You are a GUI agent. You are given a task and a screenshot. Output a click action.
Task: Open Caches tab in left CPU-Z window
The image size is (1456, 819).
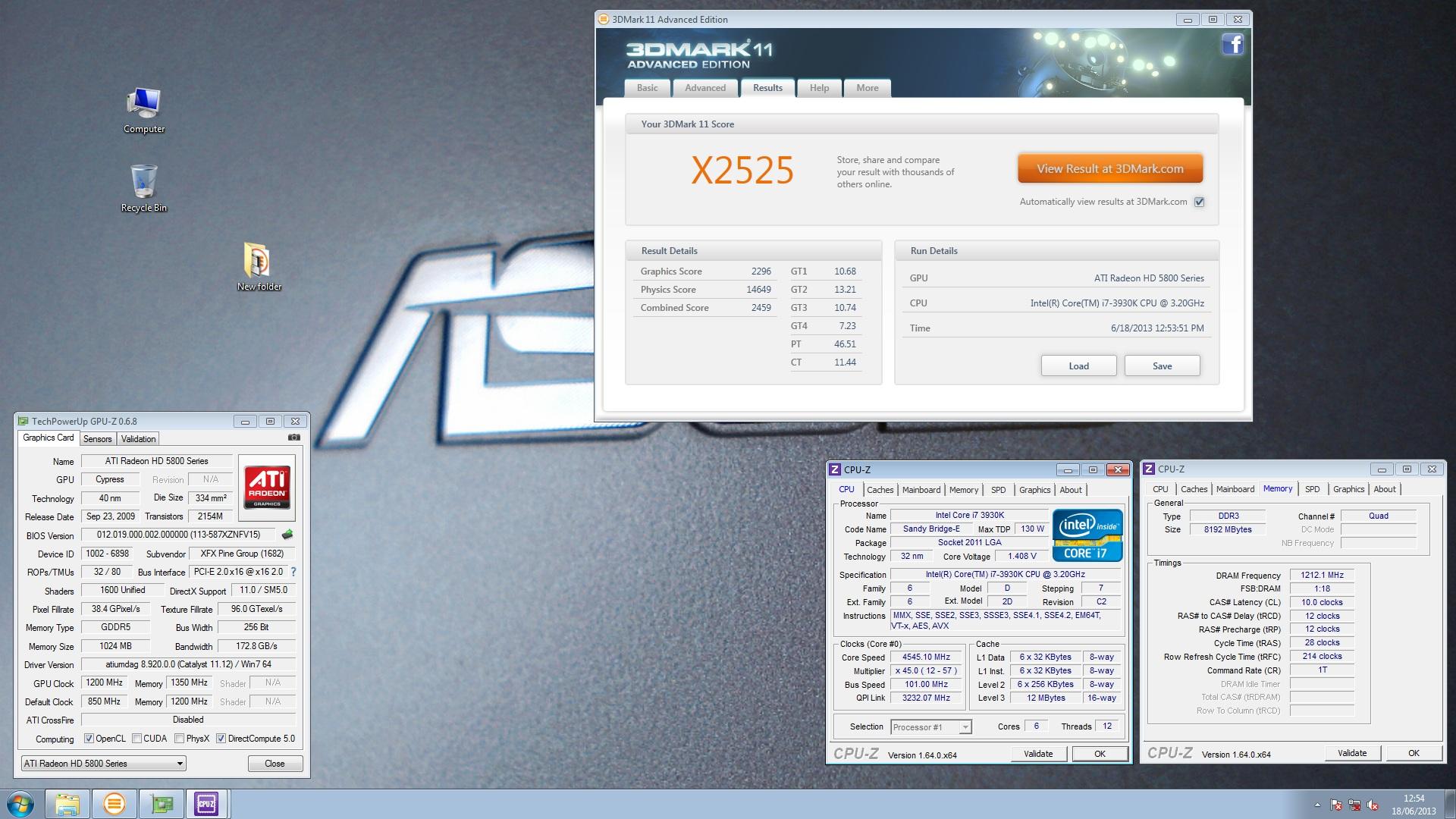(880, 490)
